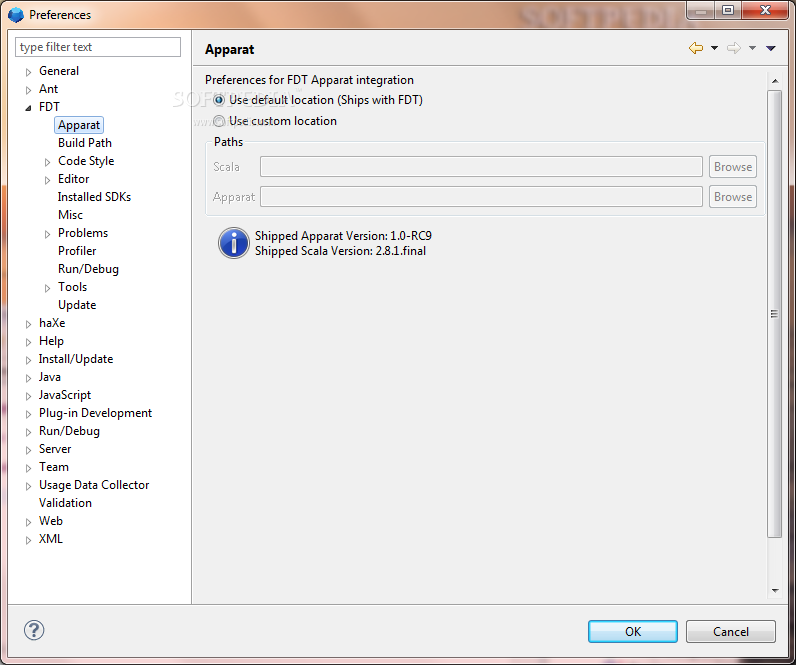Expand the XML tree node

pos(28,540)
